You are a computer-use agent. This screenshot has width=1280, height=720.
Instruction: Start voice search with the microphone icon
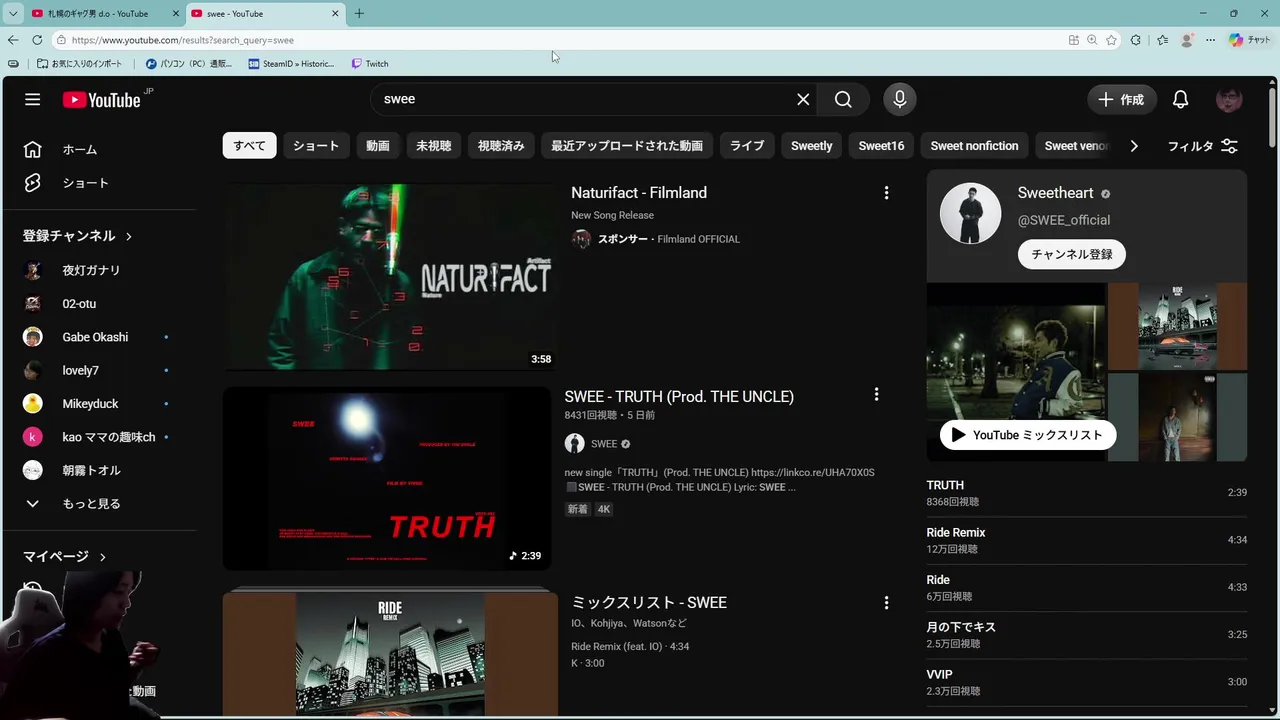pyautogui.click(x=899, y=99)
